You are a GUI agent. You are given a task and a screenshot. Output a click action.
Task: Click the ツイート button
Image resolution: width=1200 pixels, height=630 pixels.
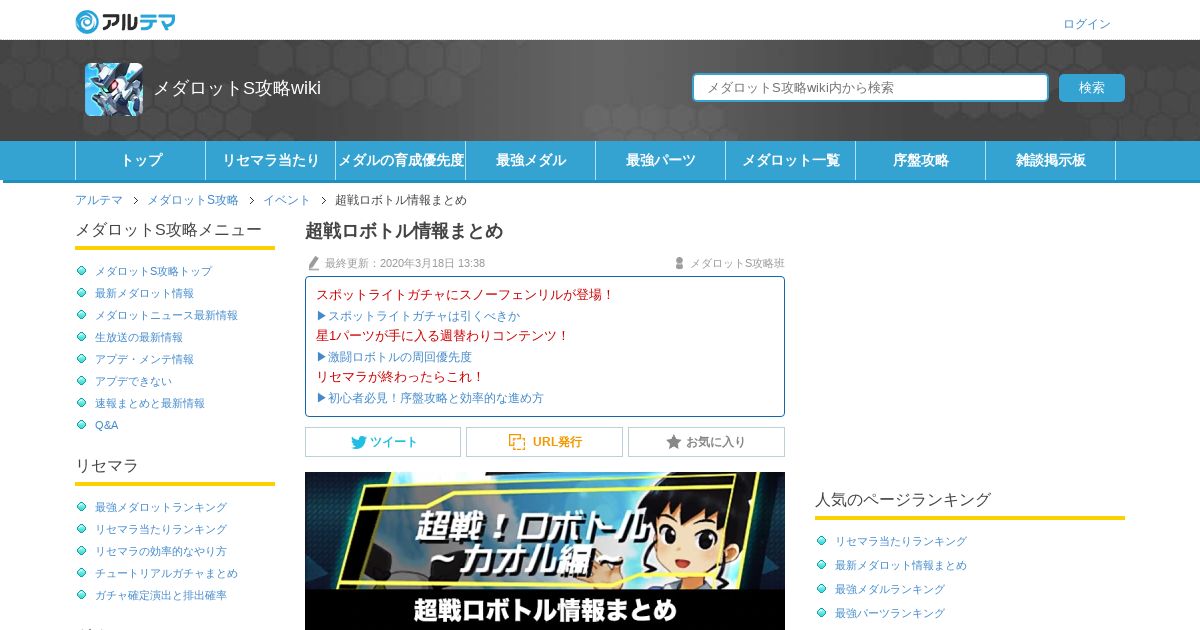[x=383, y=442]
